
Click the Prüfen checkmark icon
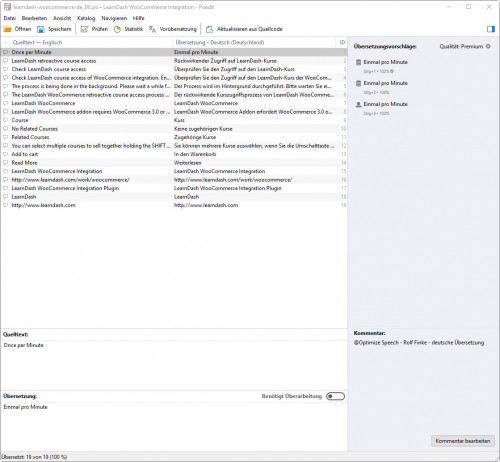pyautogui.click(x=84, y=29)
